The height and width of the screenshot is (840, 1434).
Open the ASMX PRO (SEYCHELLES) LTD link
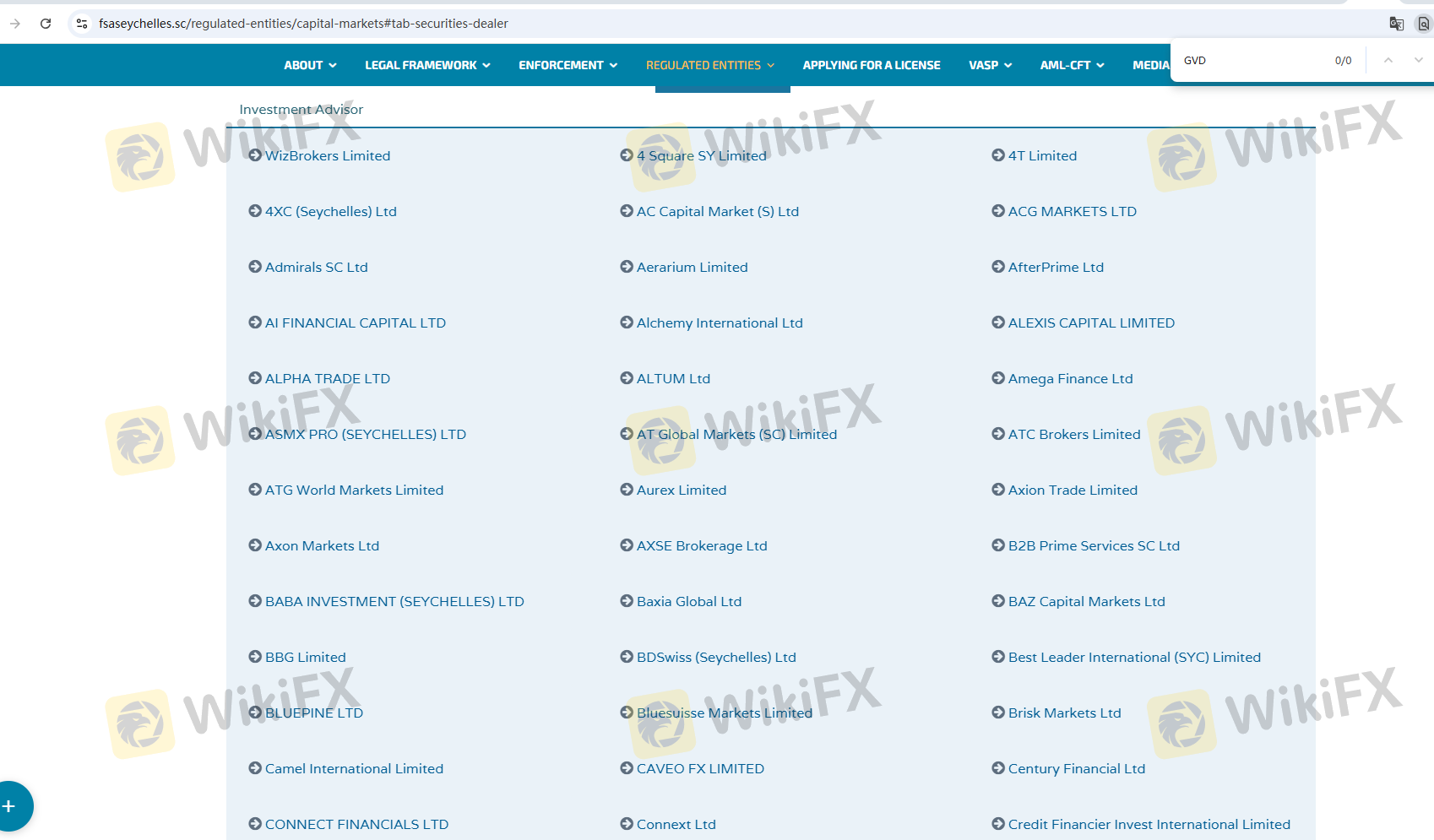coord(366,434)
